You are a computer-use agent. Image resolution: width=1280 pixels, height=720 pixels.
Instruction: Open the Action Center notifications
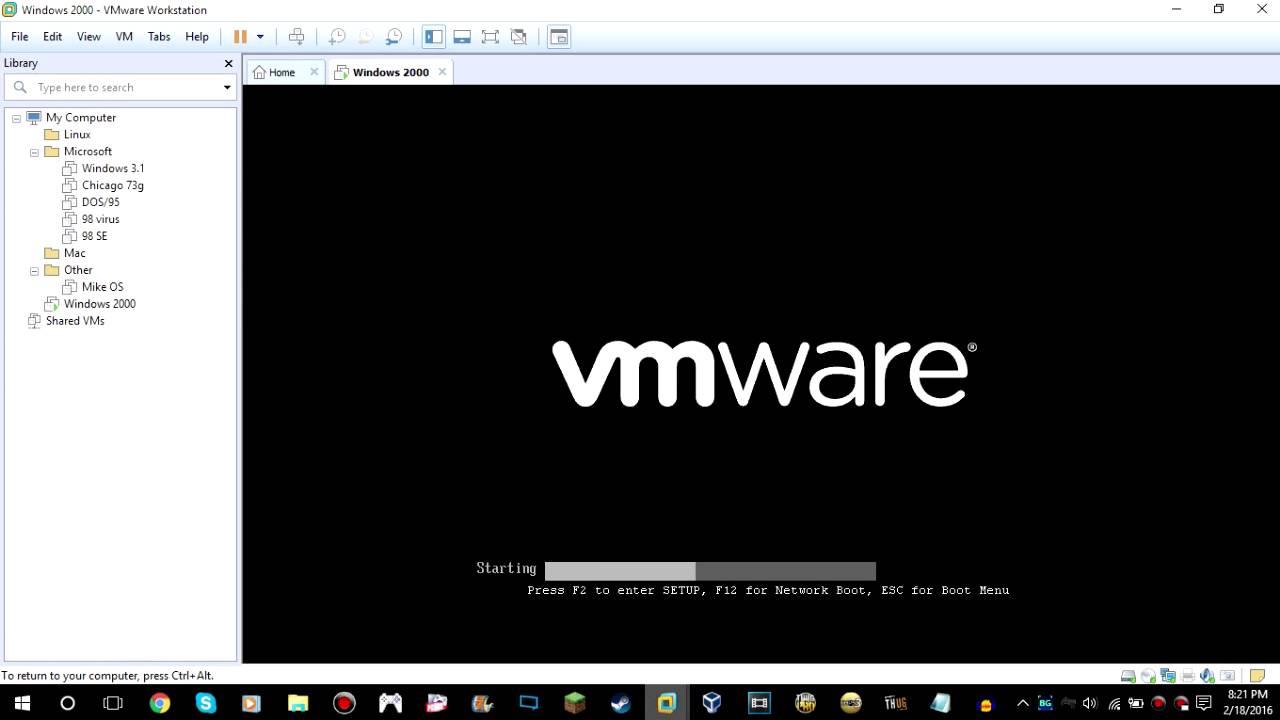point(1204,703)
